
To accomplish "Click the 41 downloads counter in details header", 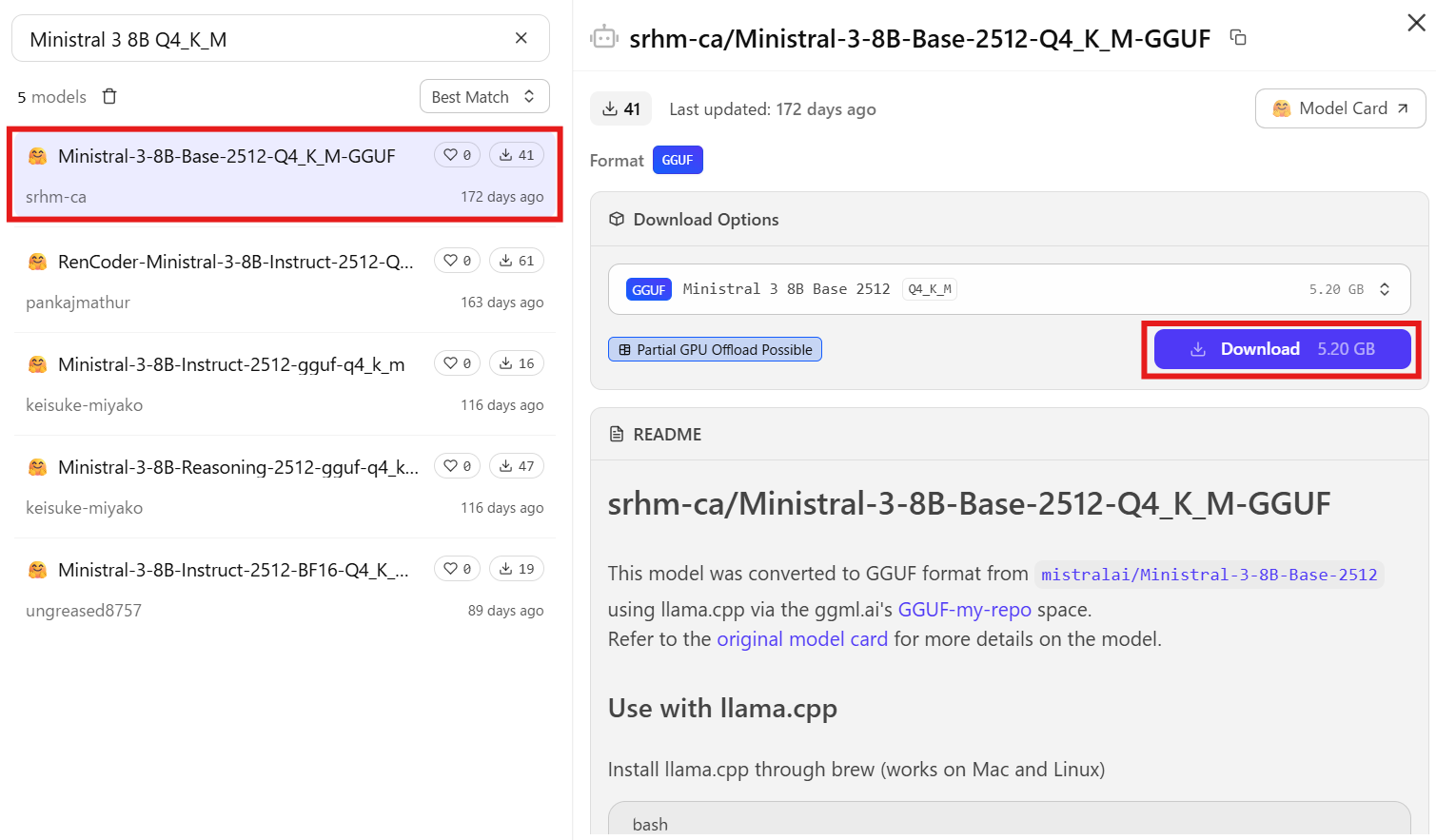I will [x=620, y=109].
